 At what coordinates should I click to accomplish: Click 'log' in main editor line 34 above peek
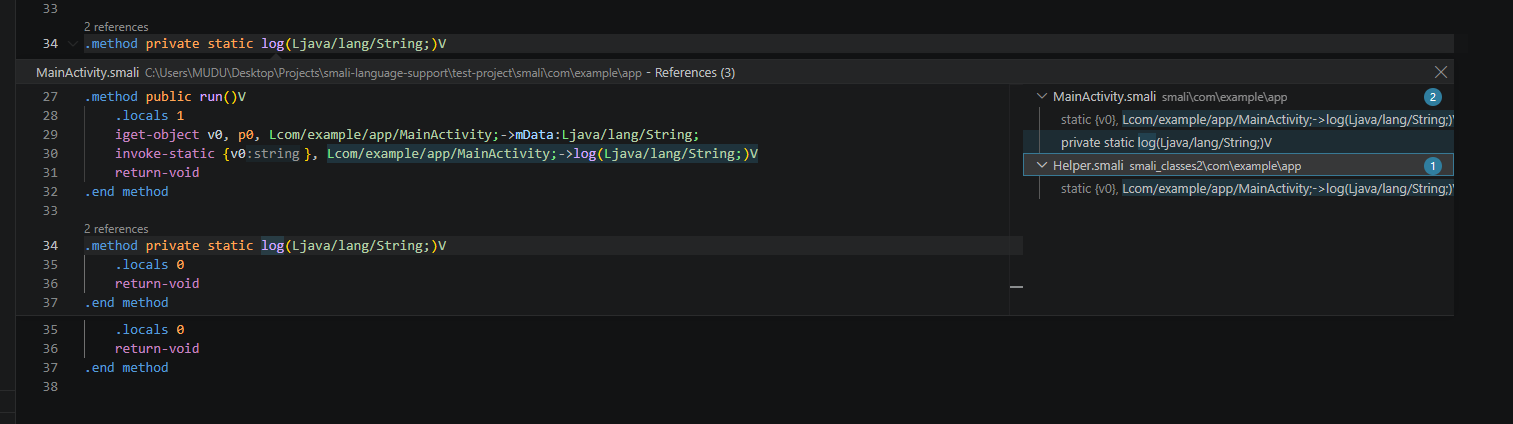pos(273,44)
